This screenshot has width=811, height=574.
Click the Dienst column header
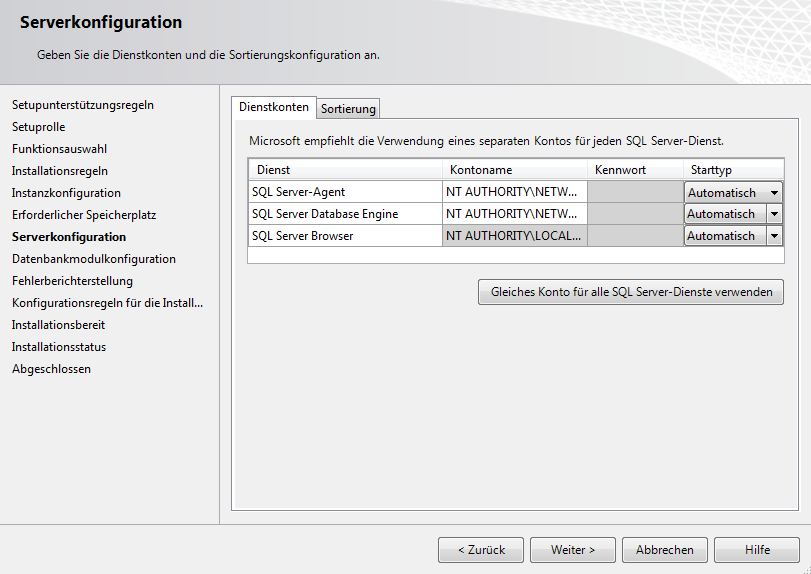345,170
